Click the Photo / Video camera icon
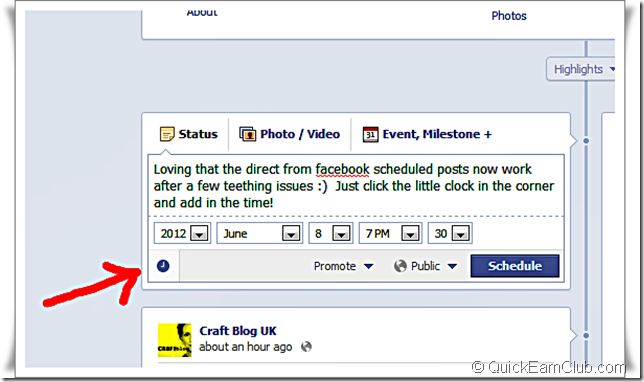The height and width of the screenshot is (382, 644). pyautogui.click(x=247, y=134)
